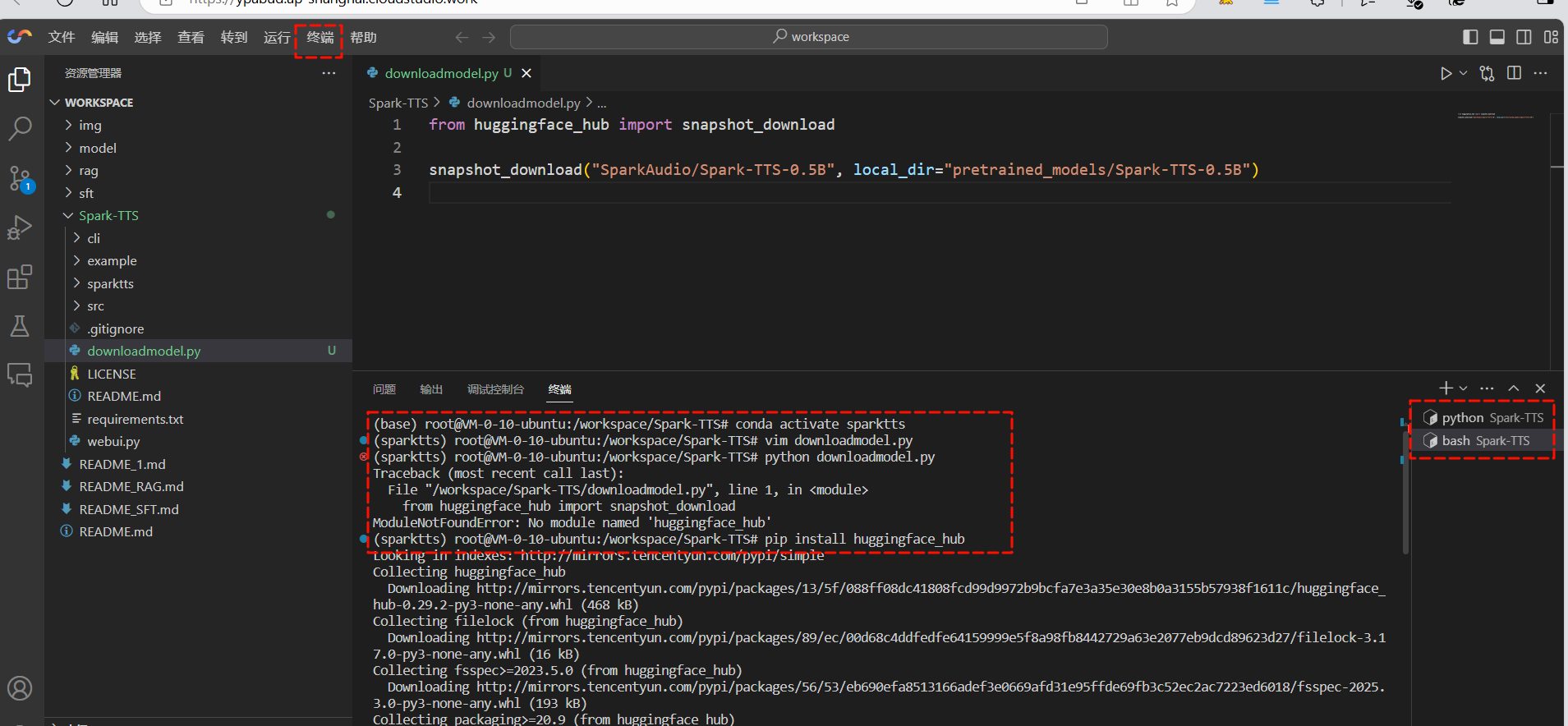Open webui.py in explorer
The image size is (1568, 726).
199,441
